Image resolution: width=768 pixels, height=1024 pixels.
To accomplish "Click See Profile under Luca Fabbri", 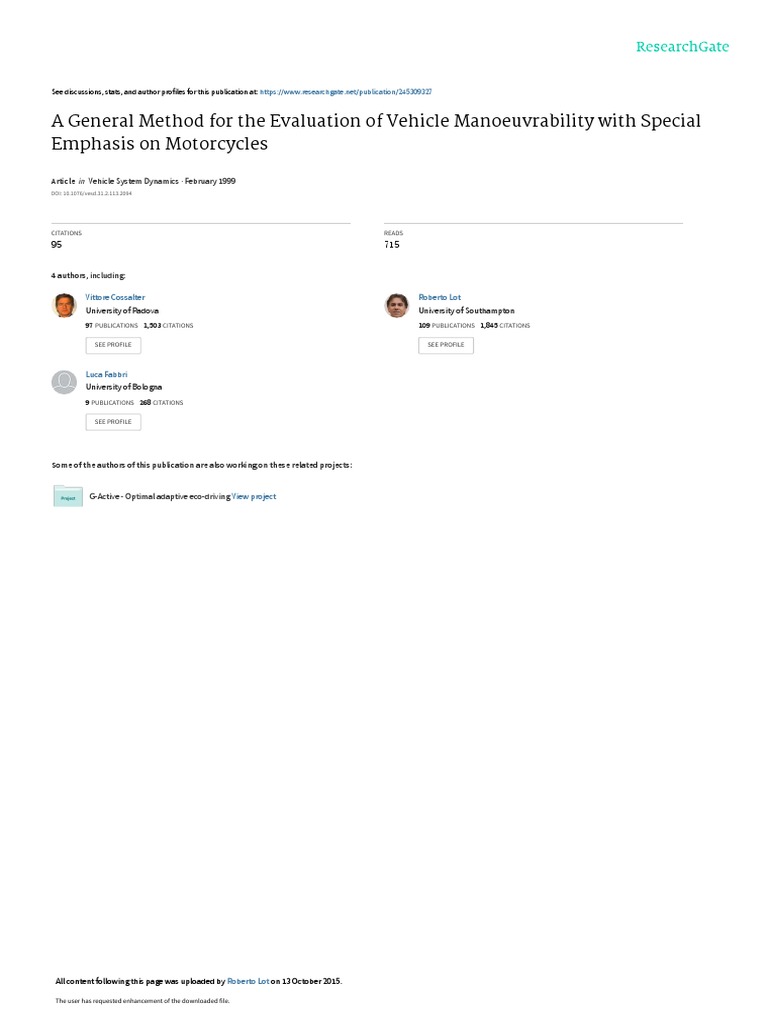I will [113, 422].
